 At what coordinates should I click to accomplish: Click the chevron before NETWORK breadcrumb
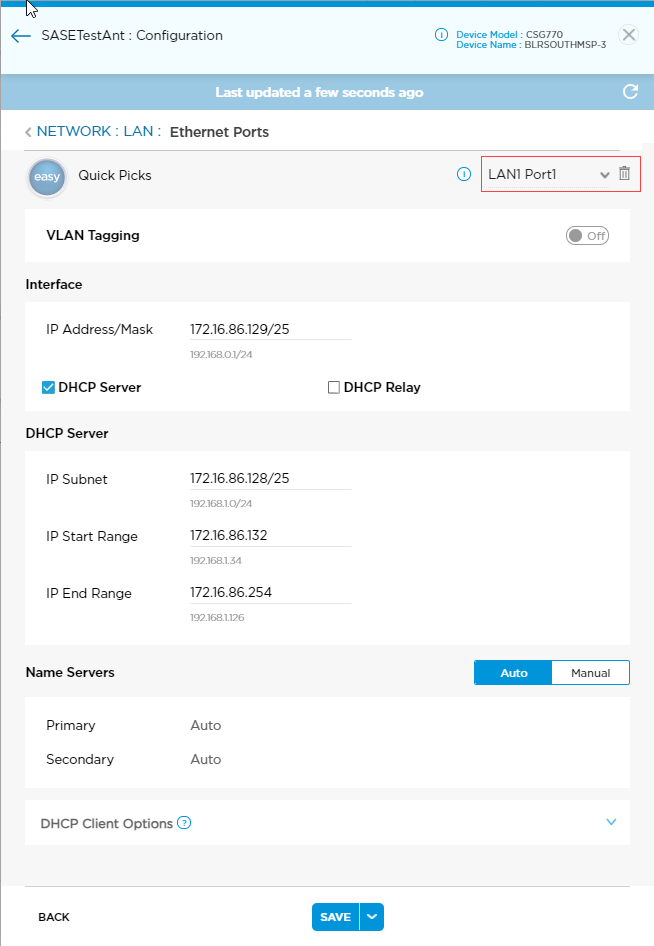point(28,131)
